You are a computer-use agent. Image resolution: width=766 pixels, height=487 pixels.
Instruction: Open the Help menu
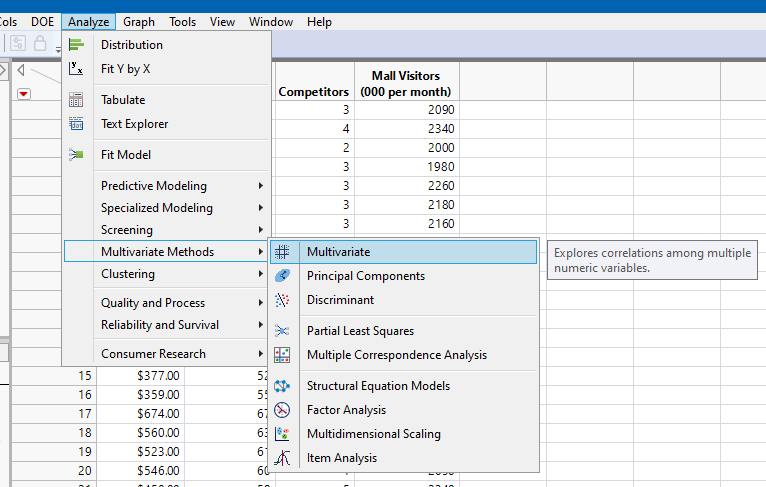coord(319,22)
